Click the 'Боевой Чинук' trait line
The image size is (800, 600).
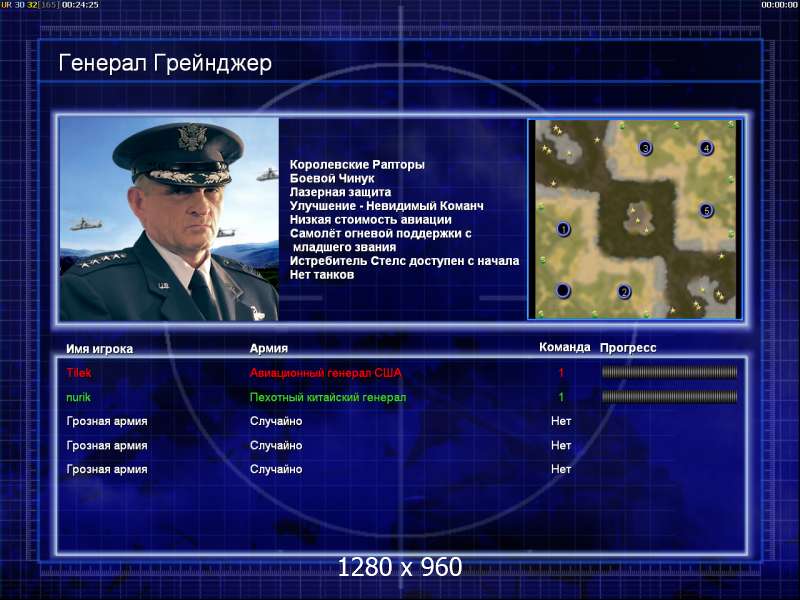(x=332, y=178)
